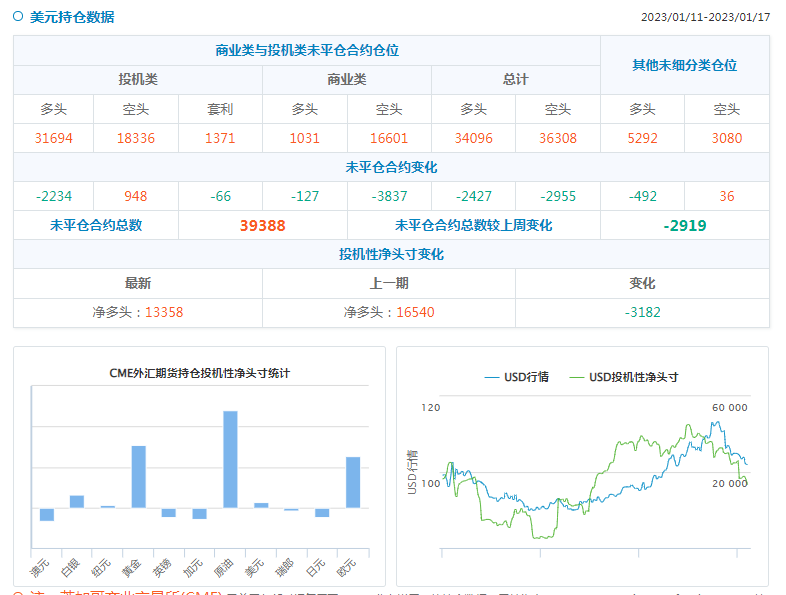Click the speculative long value 31694

[x=53, y=138]
